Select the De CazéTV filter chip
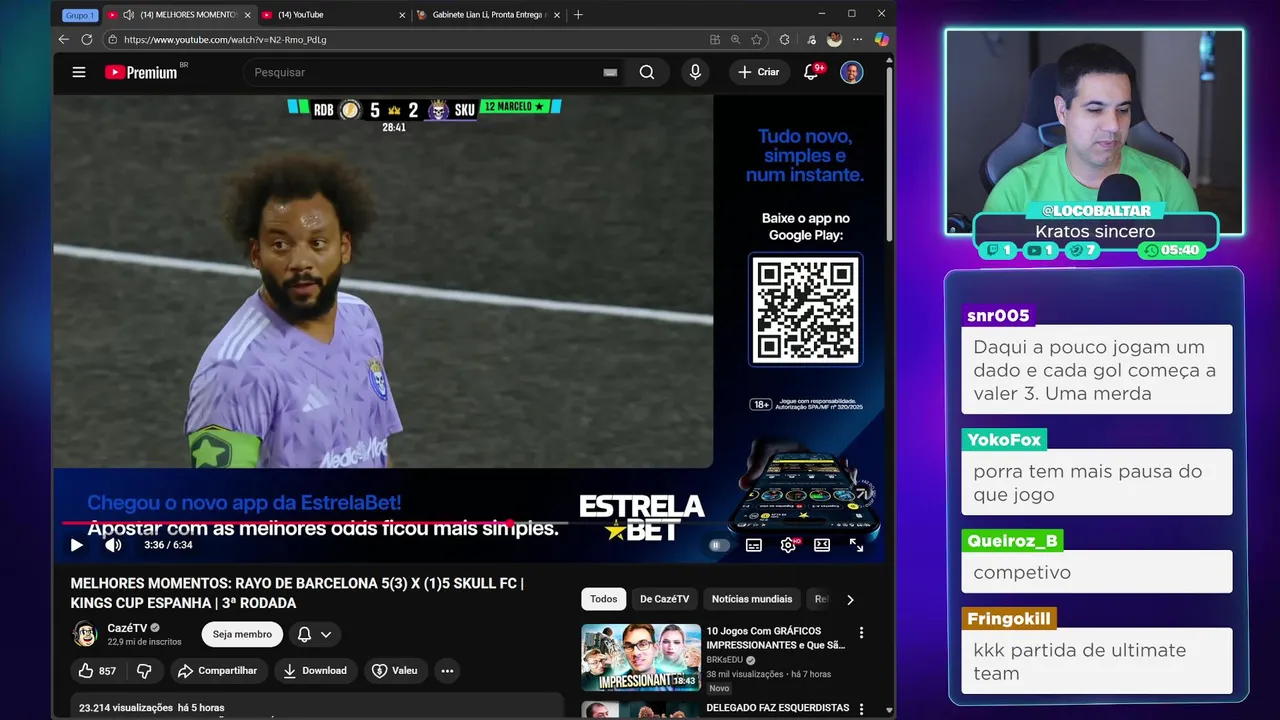Screen dimensions: 1280x720 click(x=664, y=599)
